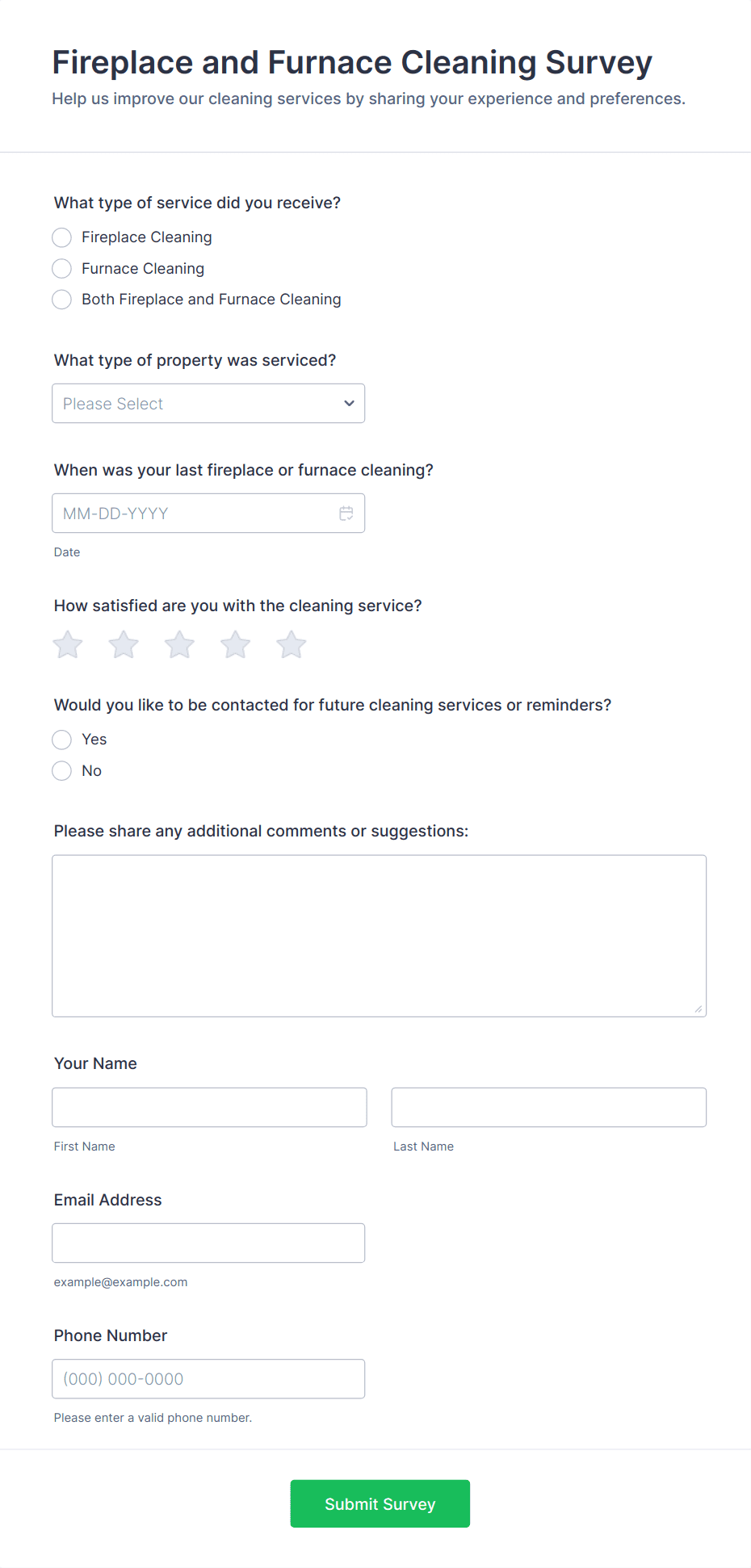Open the calendar date picker icon
This screenshot has height=1568, width=751.
(x=346, y=514)
